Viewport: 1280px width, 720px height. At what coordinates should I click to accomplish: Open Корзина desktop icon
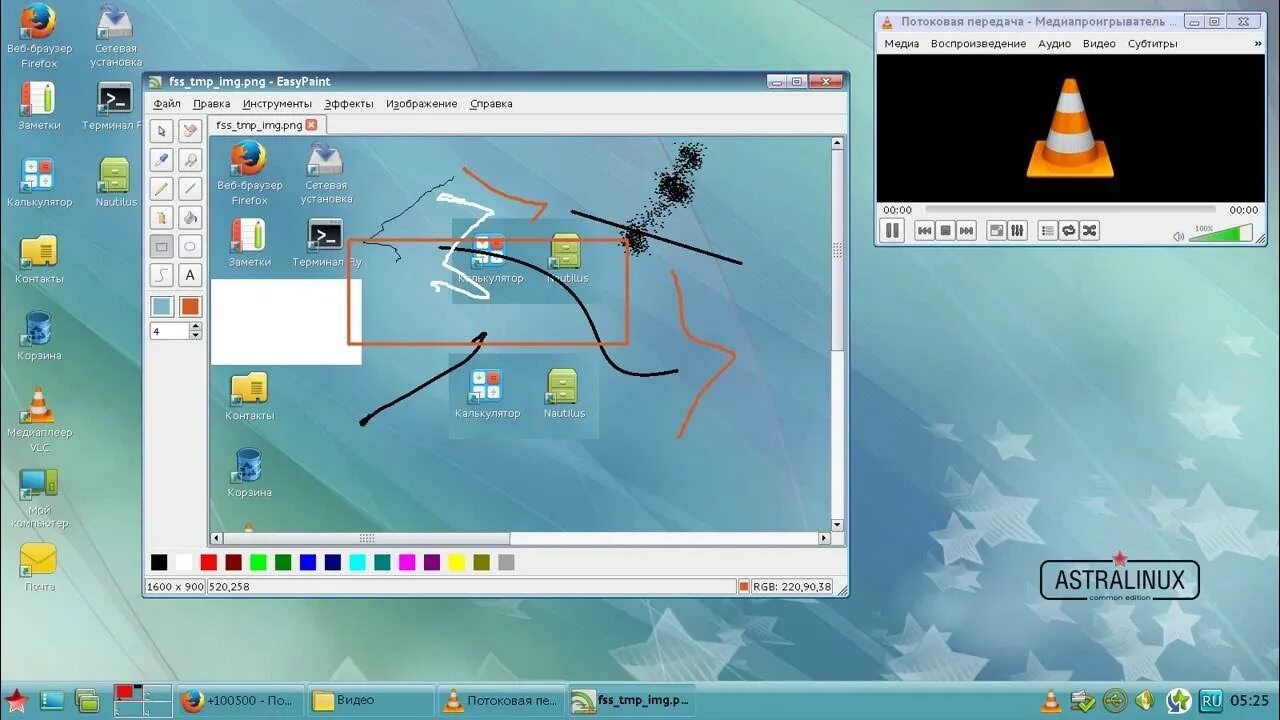pos(38,336)
